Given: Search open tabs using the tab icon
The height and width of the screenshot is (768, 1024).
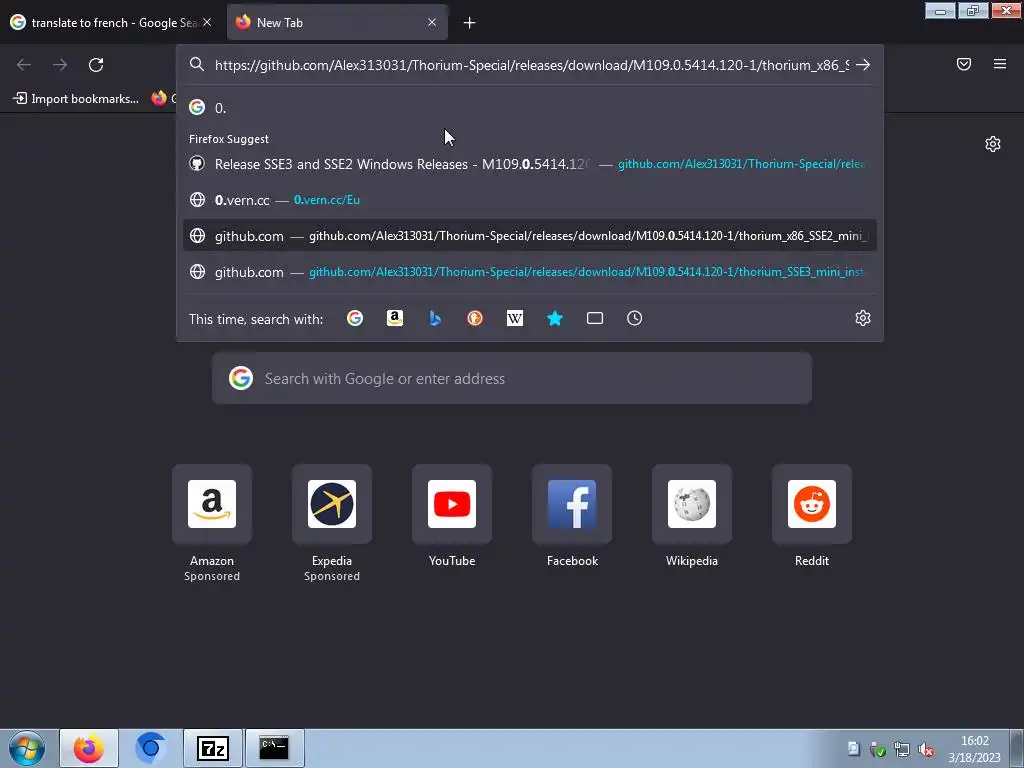Looking at the screenshot, I should (x=594, y=318).
